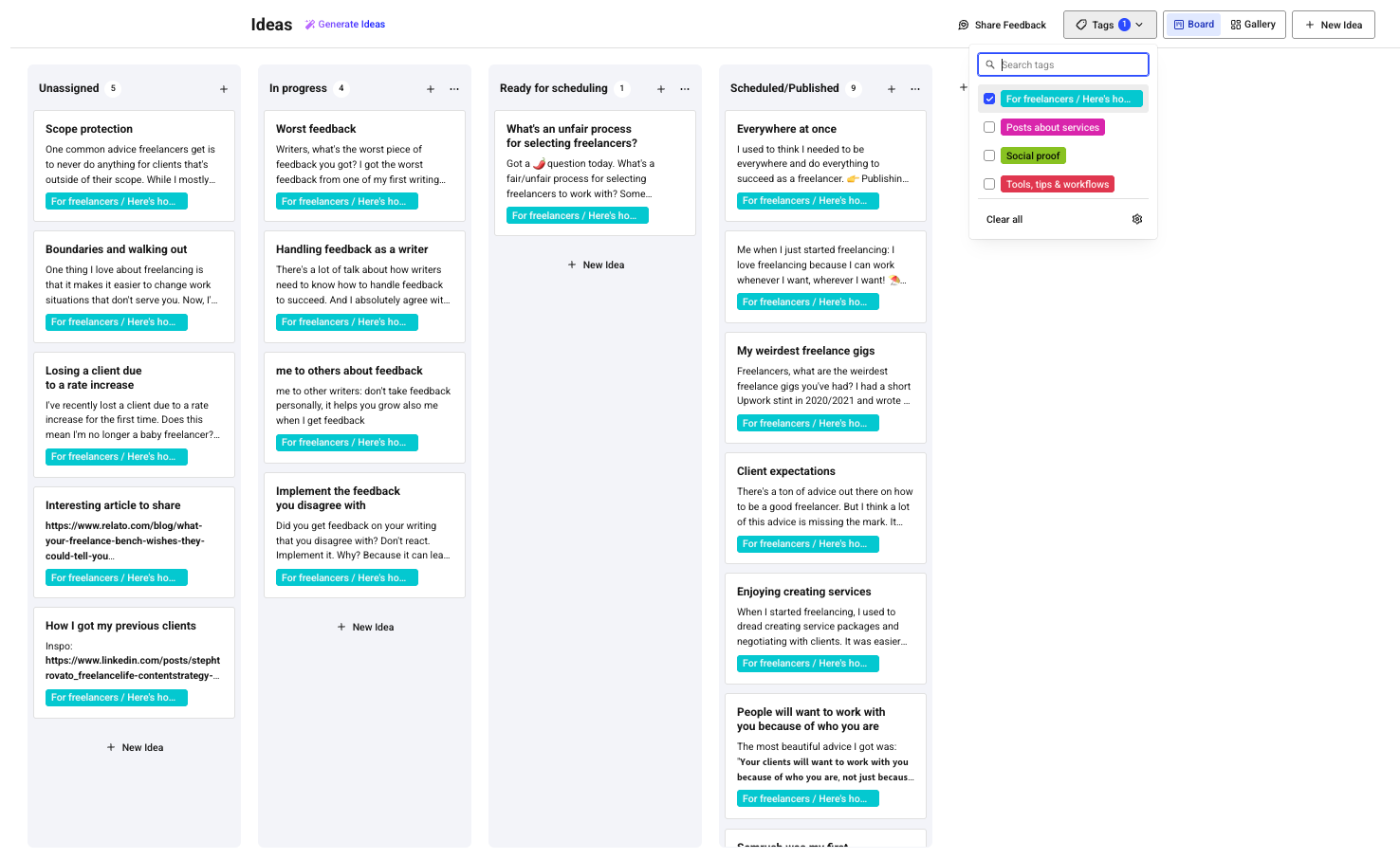
Task: Open My weirdest freelance gigs card
Action: (825, 388)
